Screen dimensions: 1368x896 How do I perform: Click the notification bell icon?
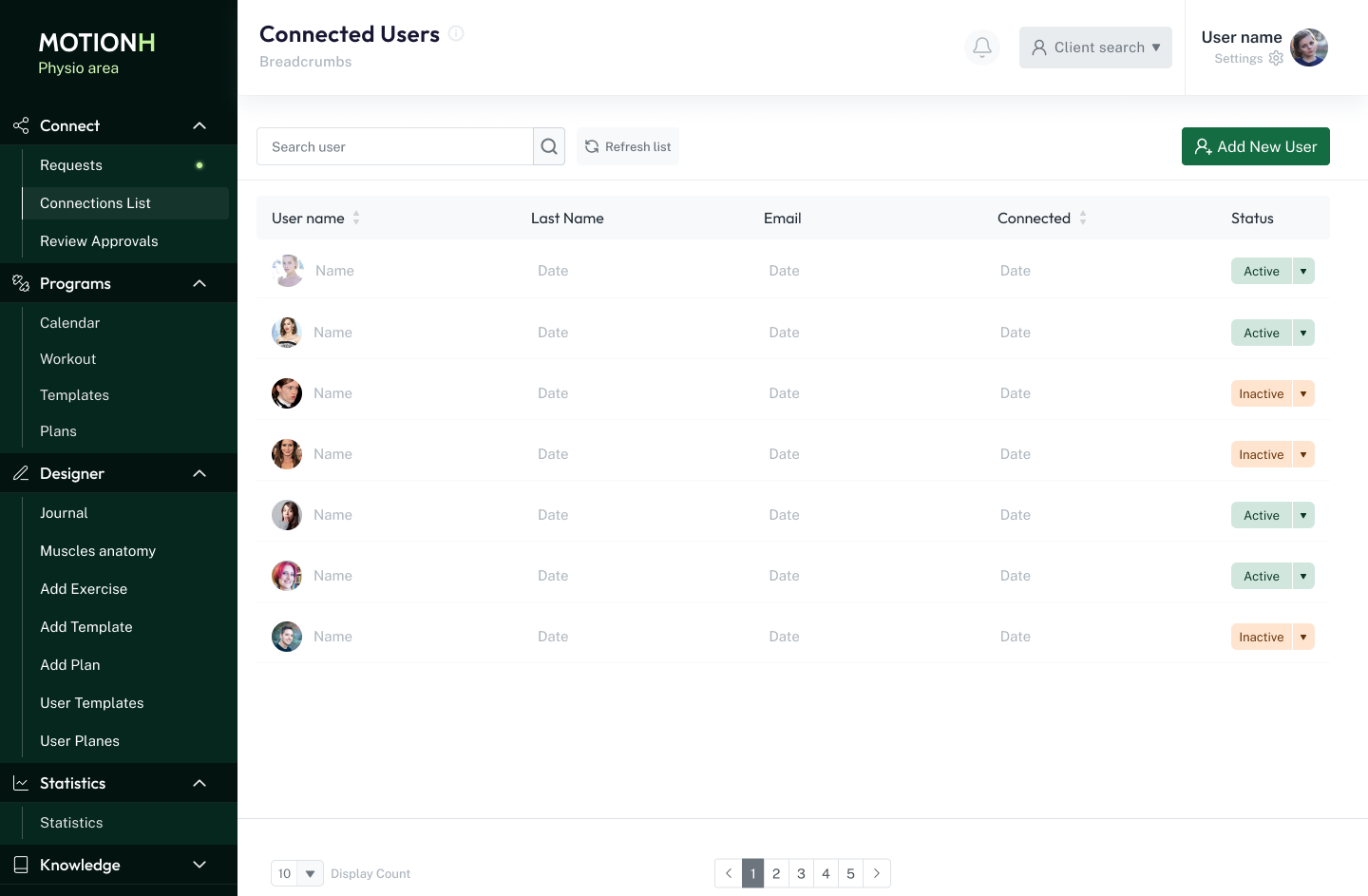pos(982,48)
